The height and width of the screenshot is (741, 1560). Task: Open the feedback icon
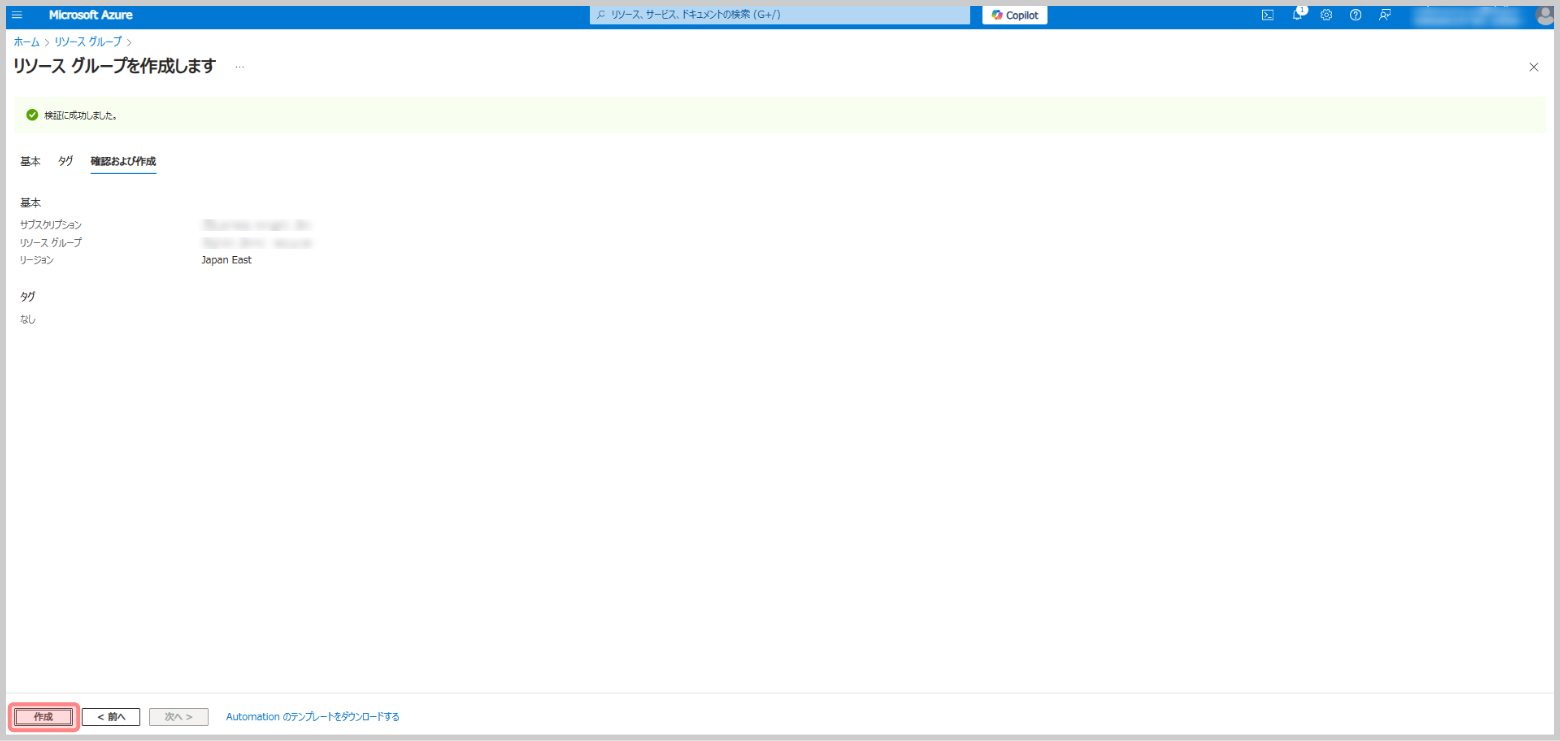1385,15
